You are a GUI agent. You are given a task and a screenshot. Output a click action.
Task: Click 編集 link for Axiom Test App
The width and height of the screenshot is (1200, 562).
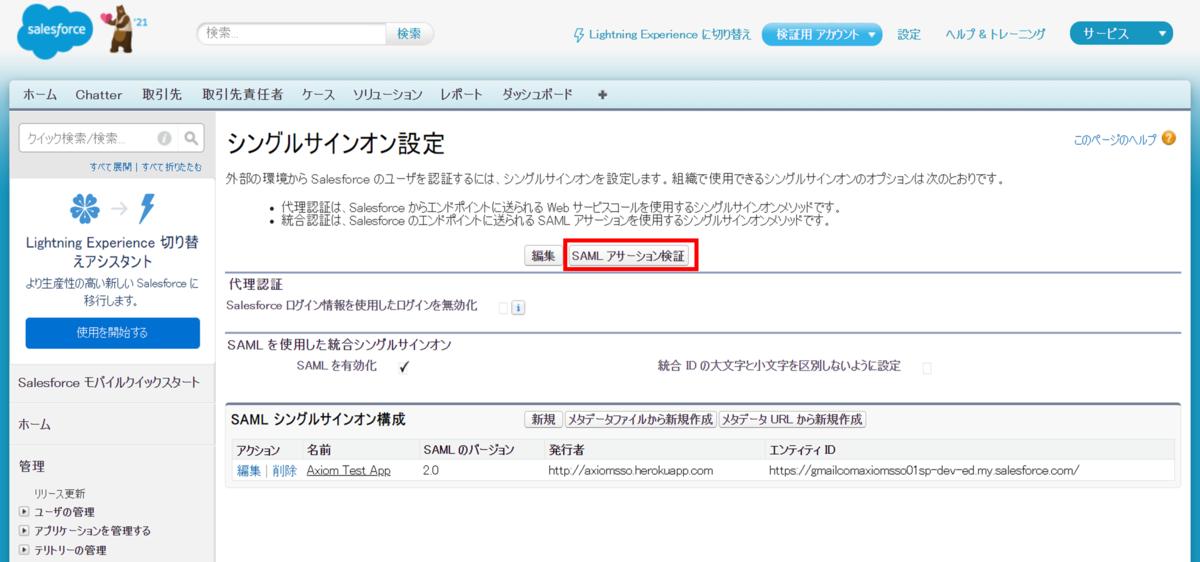coord(248,471)
